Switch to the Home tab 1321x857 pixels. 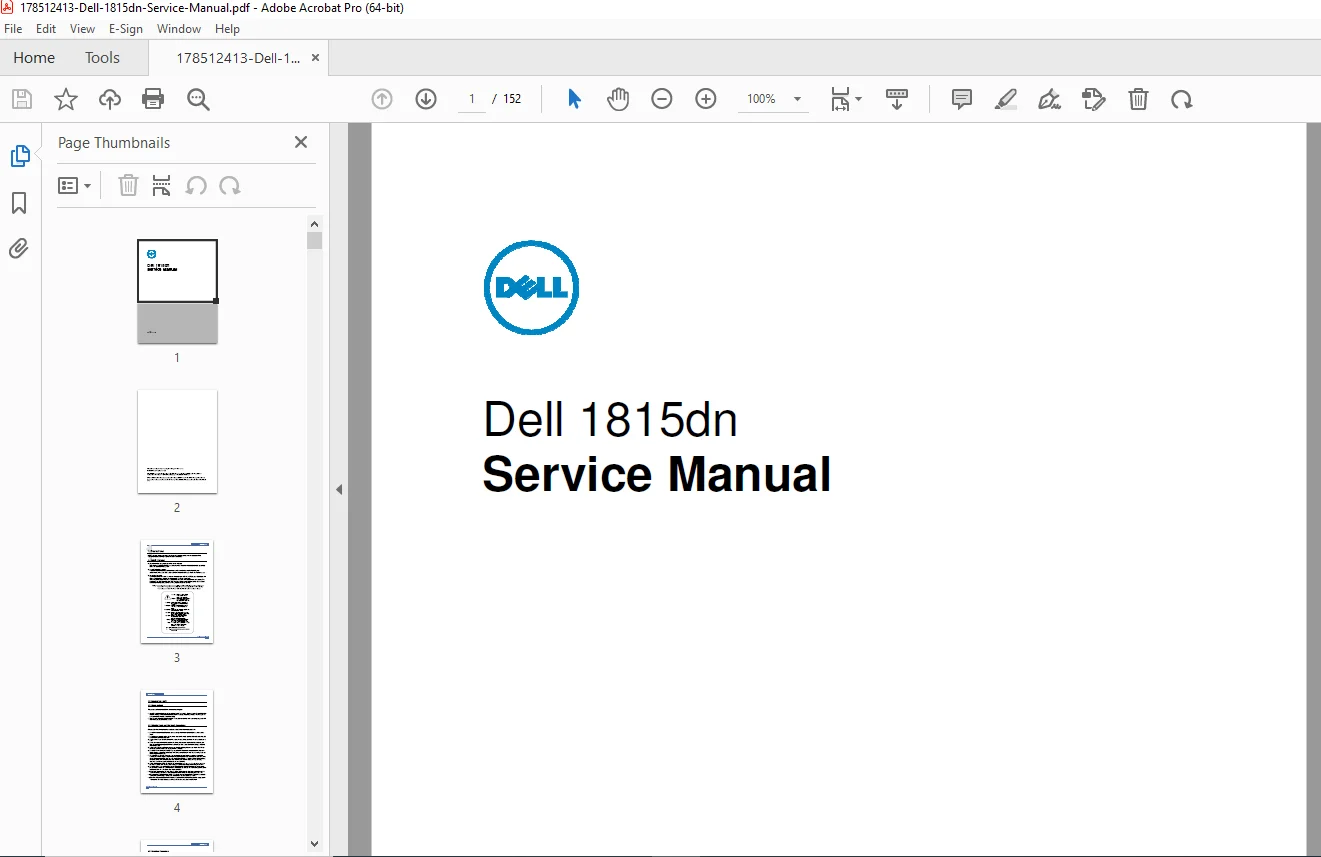pos(34,58)
